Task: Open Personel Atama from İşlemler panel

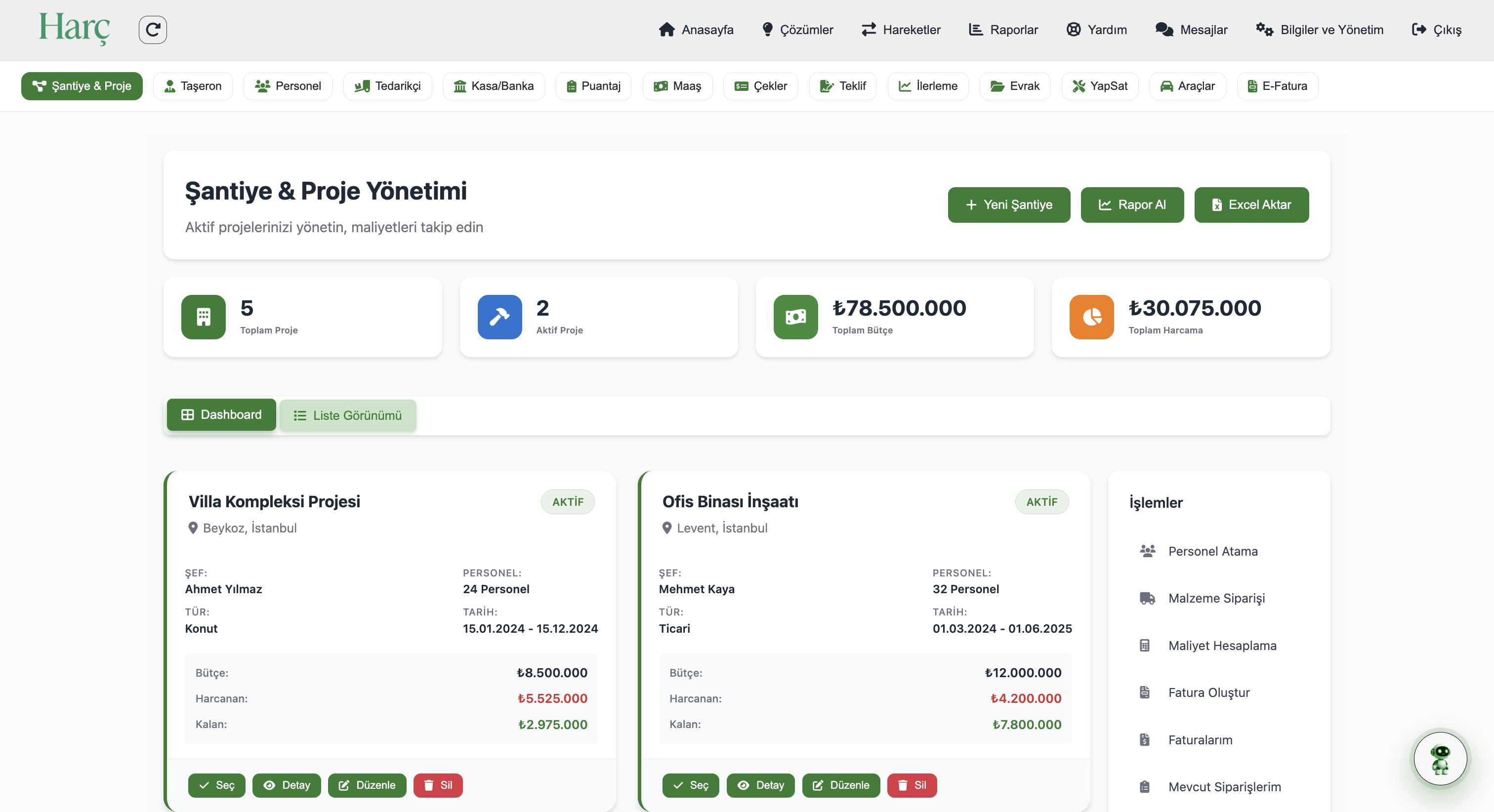Action: tap(1213, 551)
